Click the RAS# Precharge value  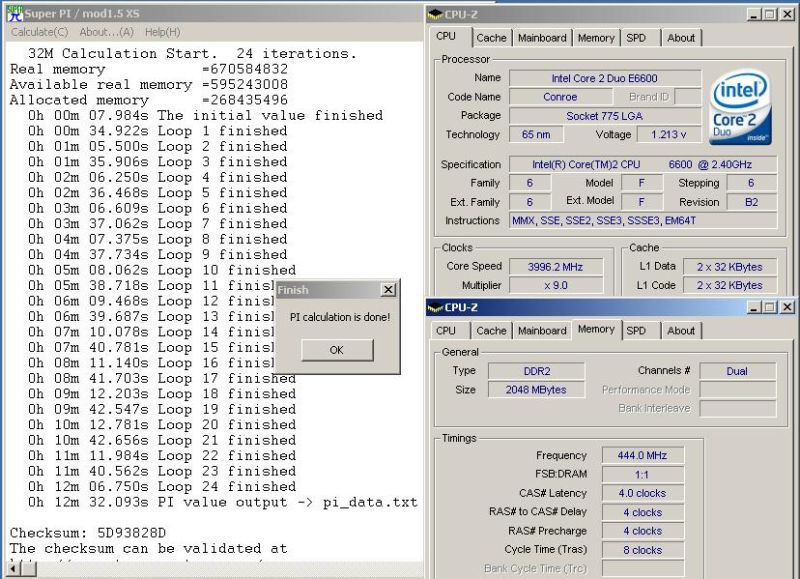[x=642, y=531]
